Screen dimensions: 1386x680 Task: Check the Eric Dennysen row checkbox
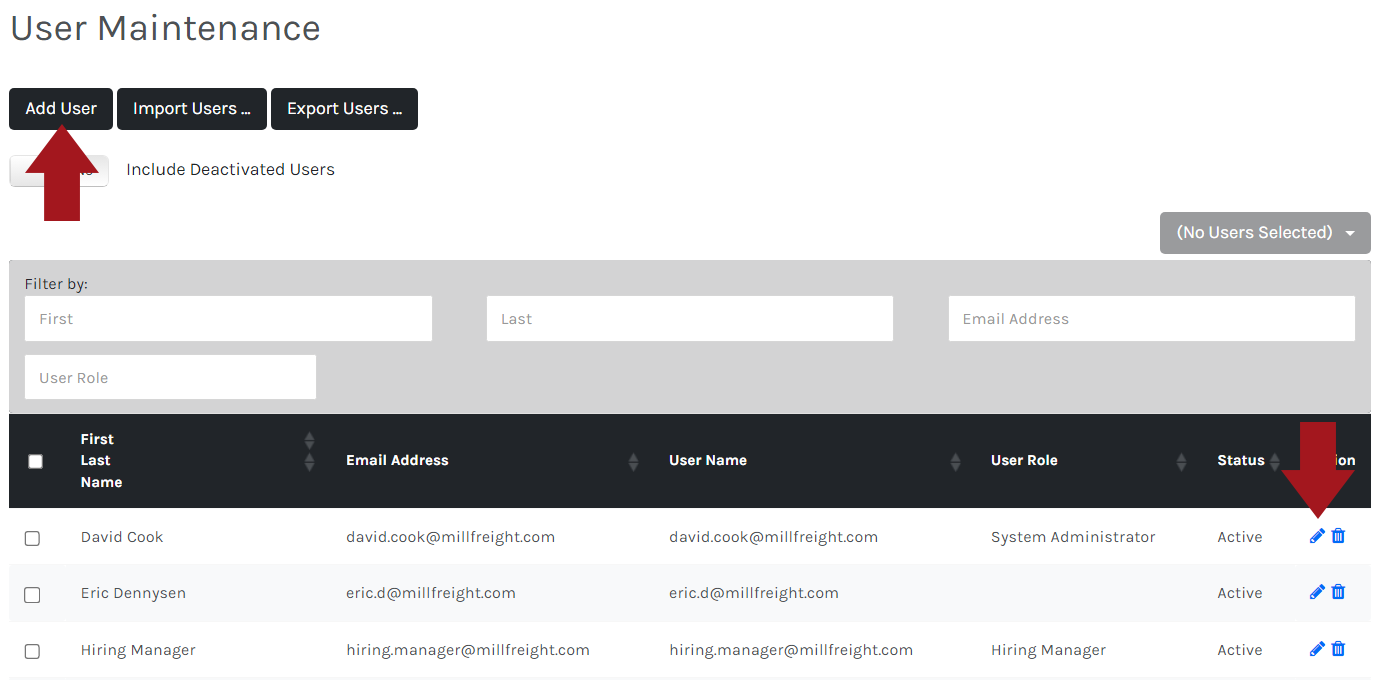(x=32, y=595)
